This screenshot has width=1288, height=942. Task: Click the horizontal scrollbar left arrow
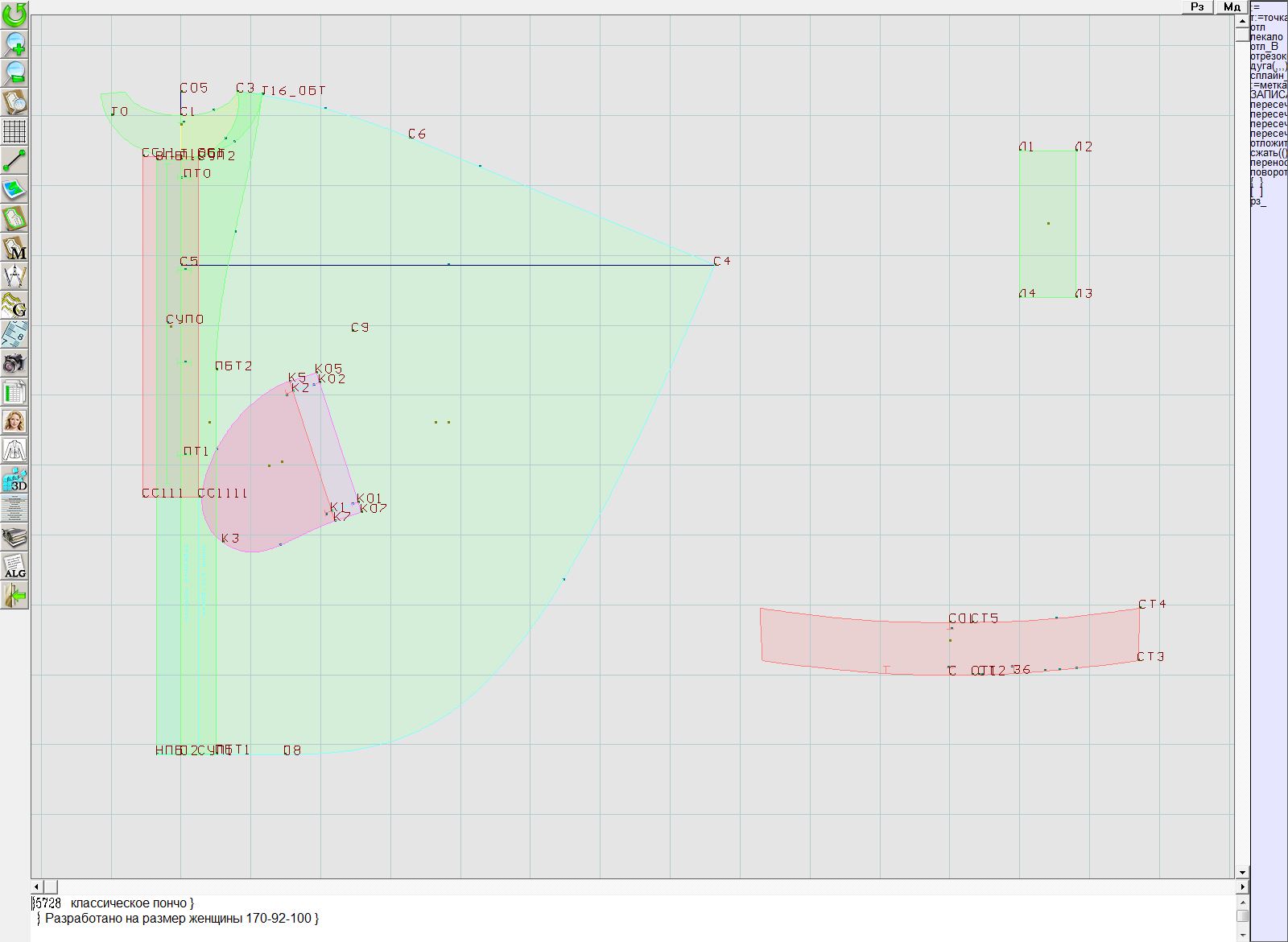tap(37, 886)
